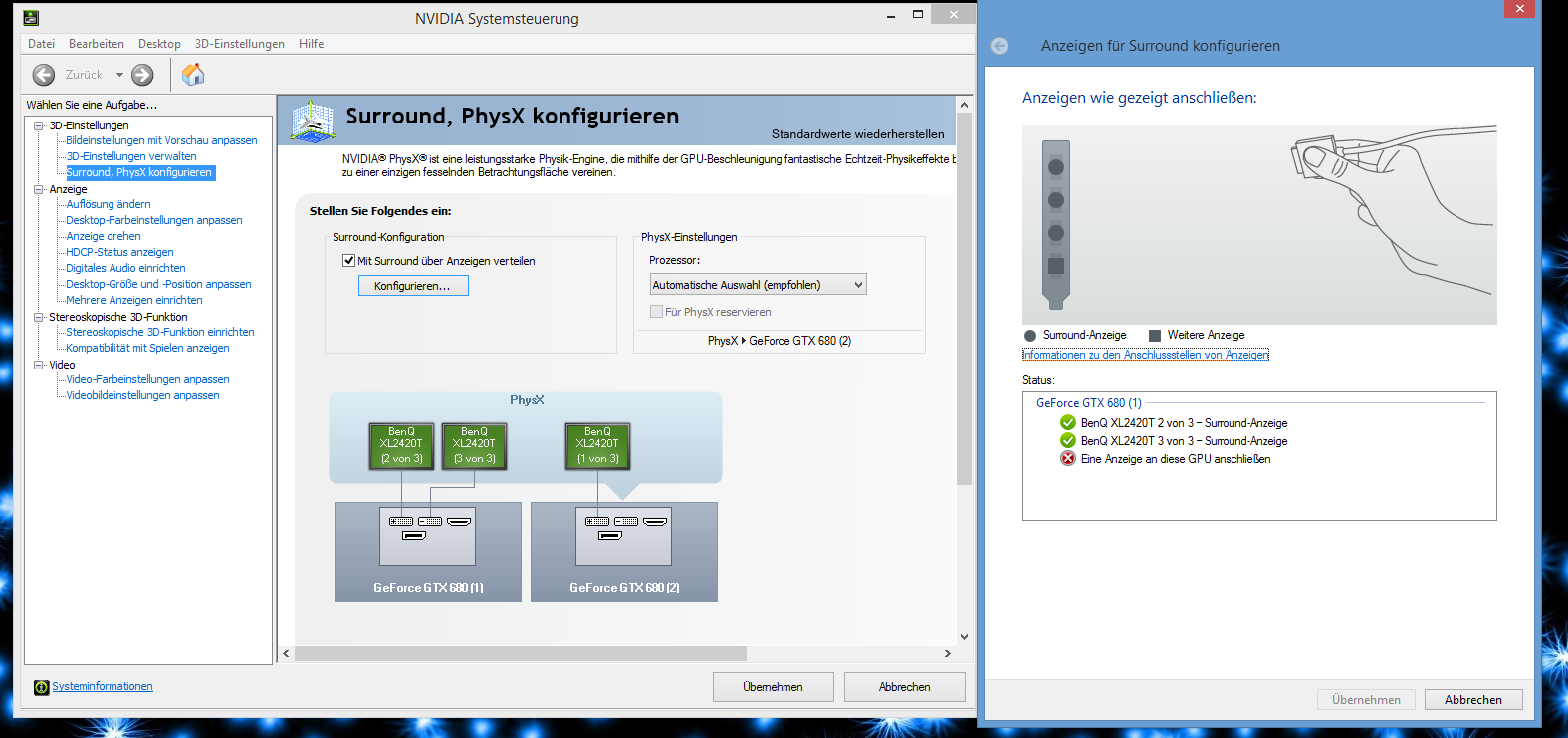Open the back history dropdown arrow
Image resolution: width=1568 pixels, height=738 pixels.
coord(119,75)
